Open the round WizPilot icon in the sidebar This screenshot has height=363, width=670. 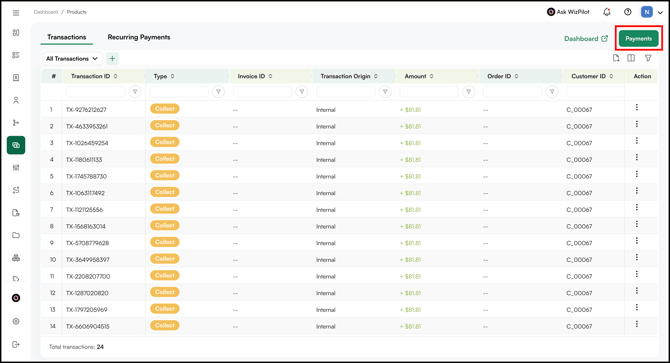(16, 298)
